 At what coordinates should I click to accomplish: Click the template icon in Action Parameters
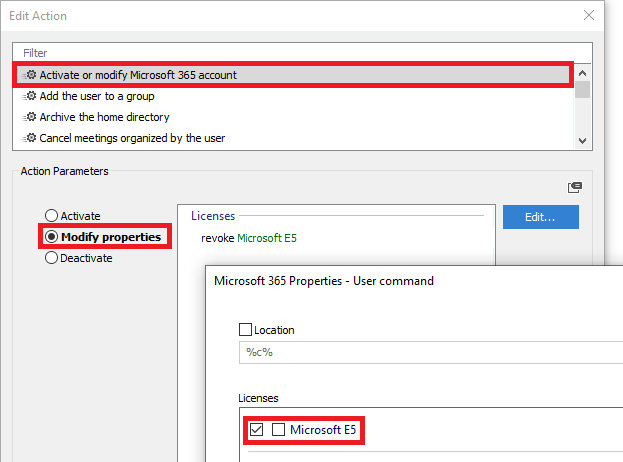tap(575, 188)
